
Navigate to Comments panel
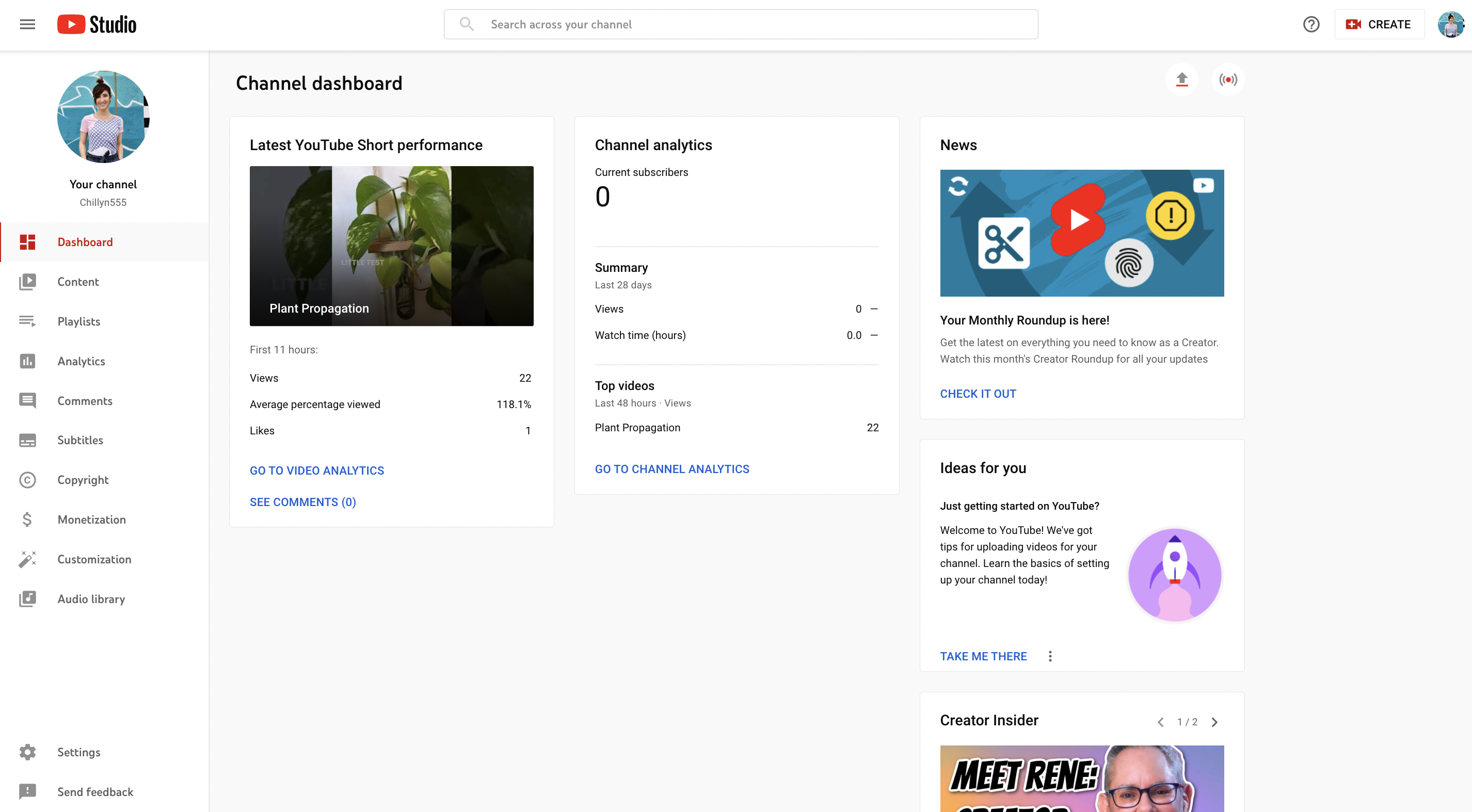pos(86,400)
